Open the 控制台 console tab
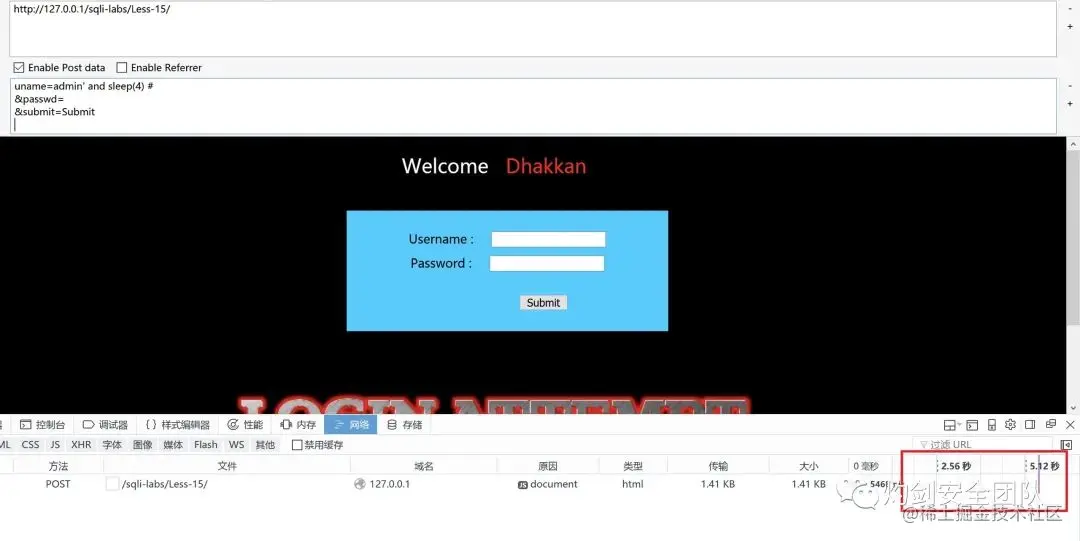This screenshot has width=1080, height=541. tap(43, 425)
